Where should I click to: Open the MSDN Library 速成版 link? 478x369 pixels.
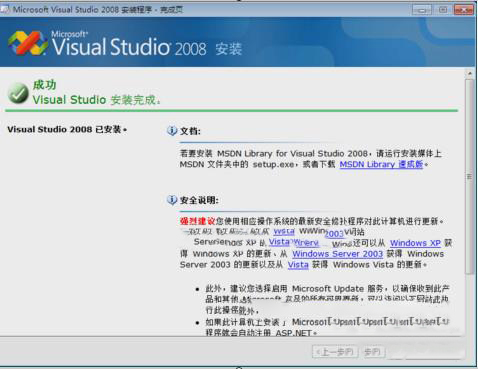coord(381,164)
